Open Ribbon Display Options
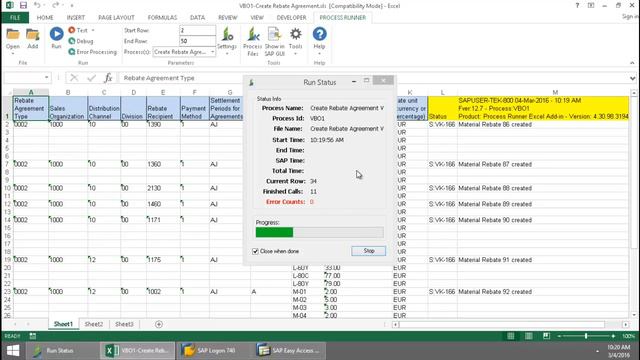Image resolution: width=640 pixels, height=360 pixels. coord(591,5)
